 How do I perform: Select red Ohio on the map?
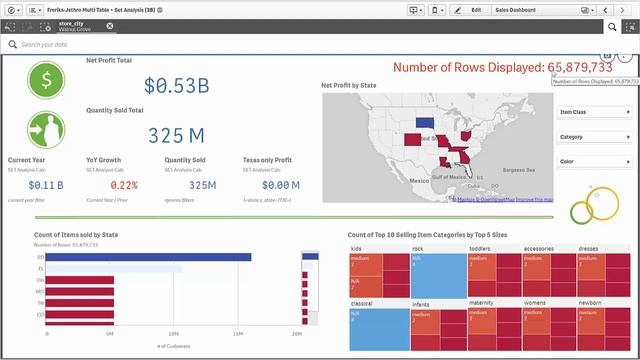click(x=466, y=136)
